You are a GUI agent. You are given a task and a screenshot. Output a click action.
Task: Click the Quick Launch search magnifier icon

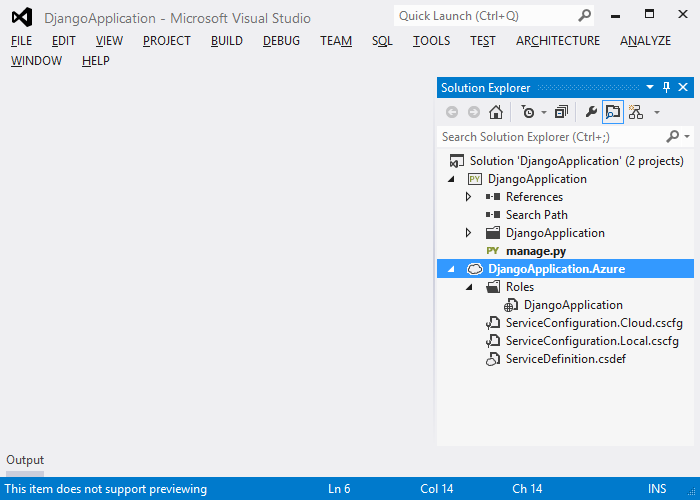click(584, 16)
